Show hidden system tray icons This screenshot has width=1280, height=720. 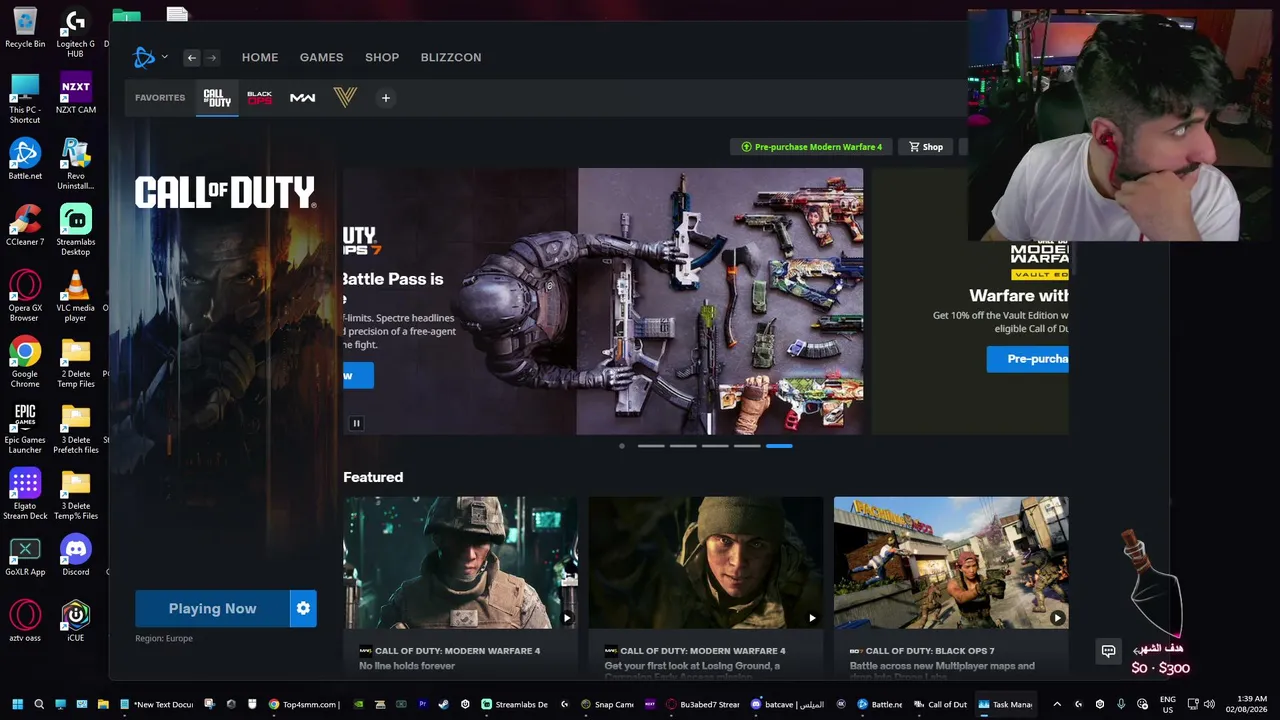pos(1057,704)
